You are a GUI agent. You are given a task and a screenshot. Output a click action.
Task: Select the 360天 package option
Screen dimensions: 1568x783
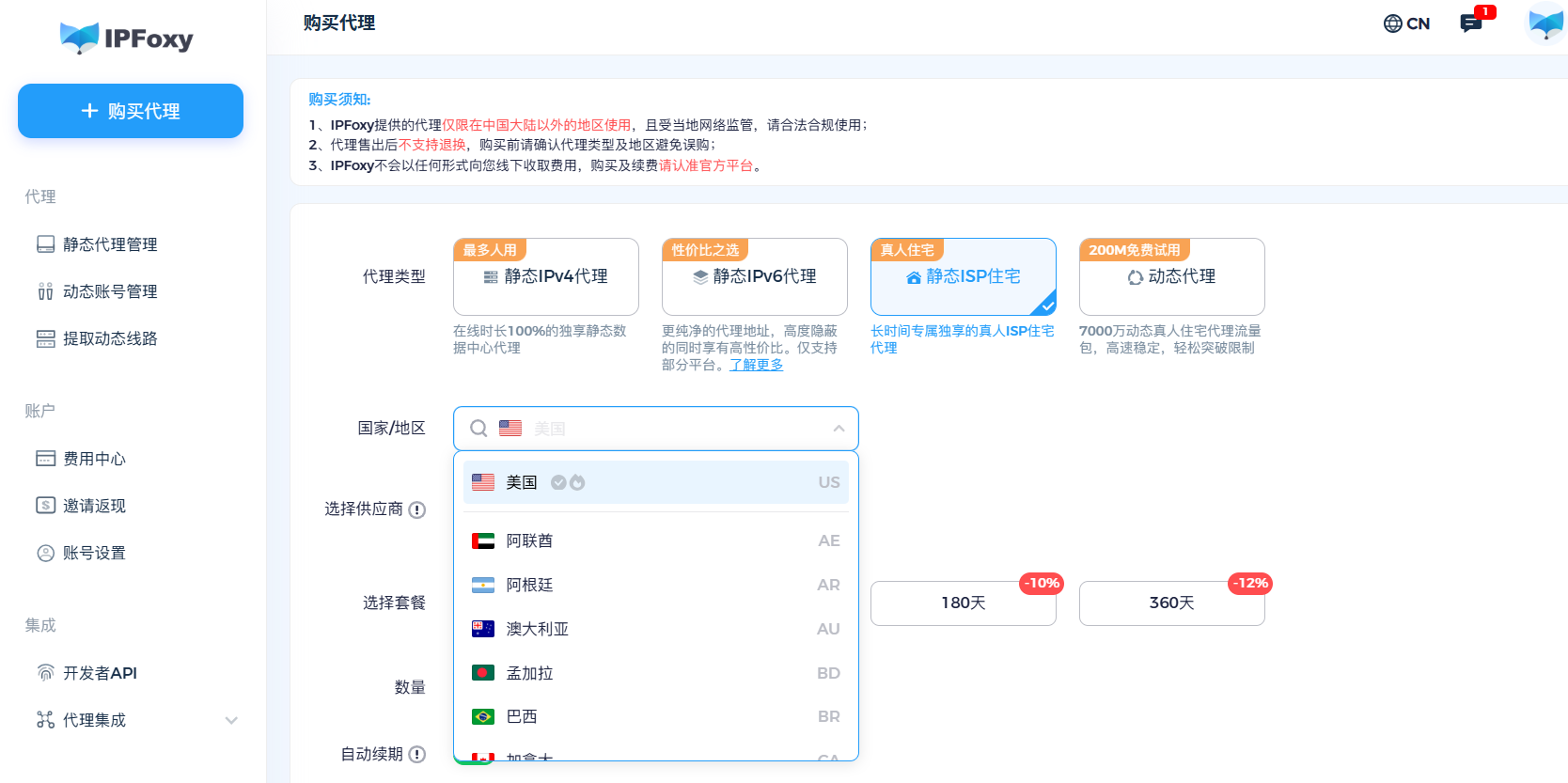click(x=1171, y=603)
